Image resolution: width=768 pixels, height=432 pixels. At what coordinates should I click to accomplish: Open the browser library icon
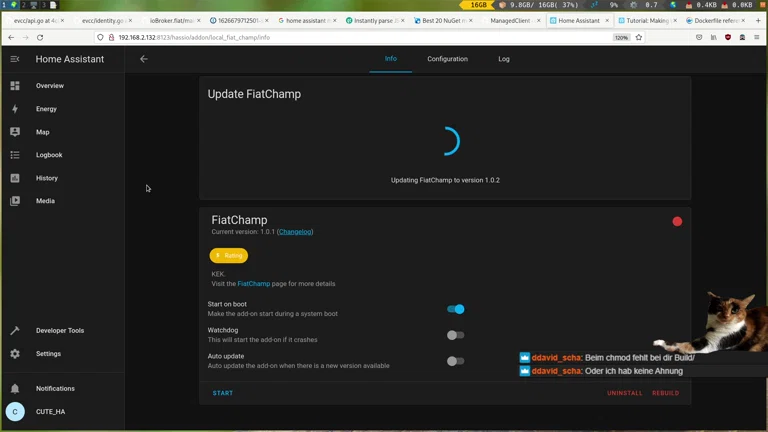[x=714, y=37]
